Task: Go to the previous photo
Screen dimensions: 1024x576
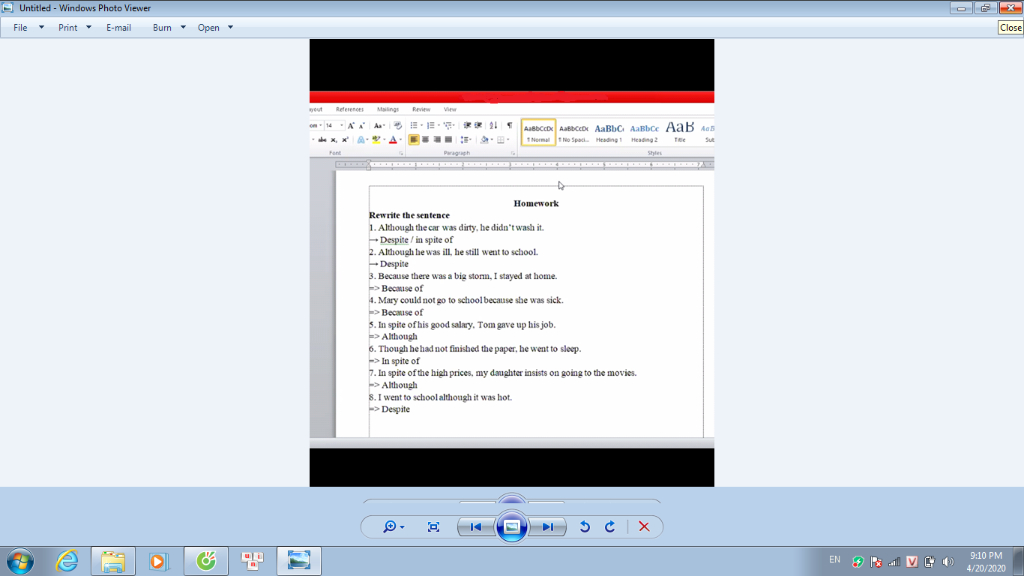Action: pyautogui.click(x=476, y=527)
